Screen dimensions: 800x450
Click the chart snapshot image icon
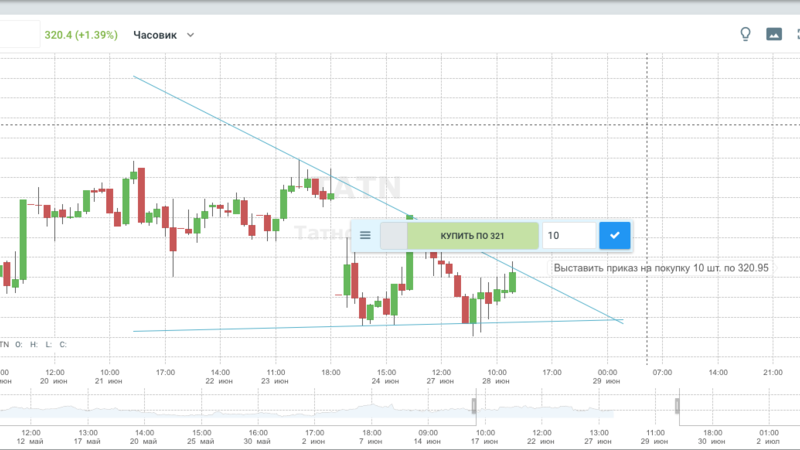[773, 34]
